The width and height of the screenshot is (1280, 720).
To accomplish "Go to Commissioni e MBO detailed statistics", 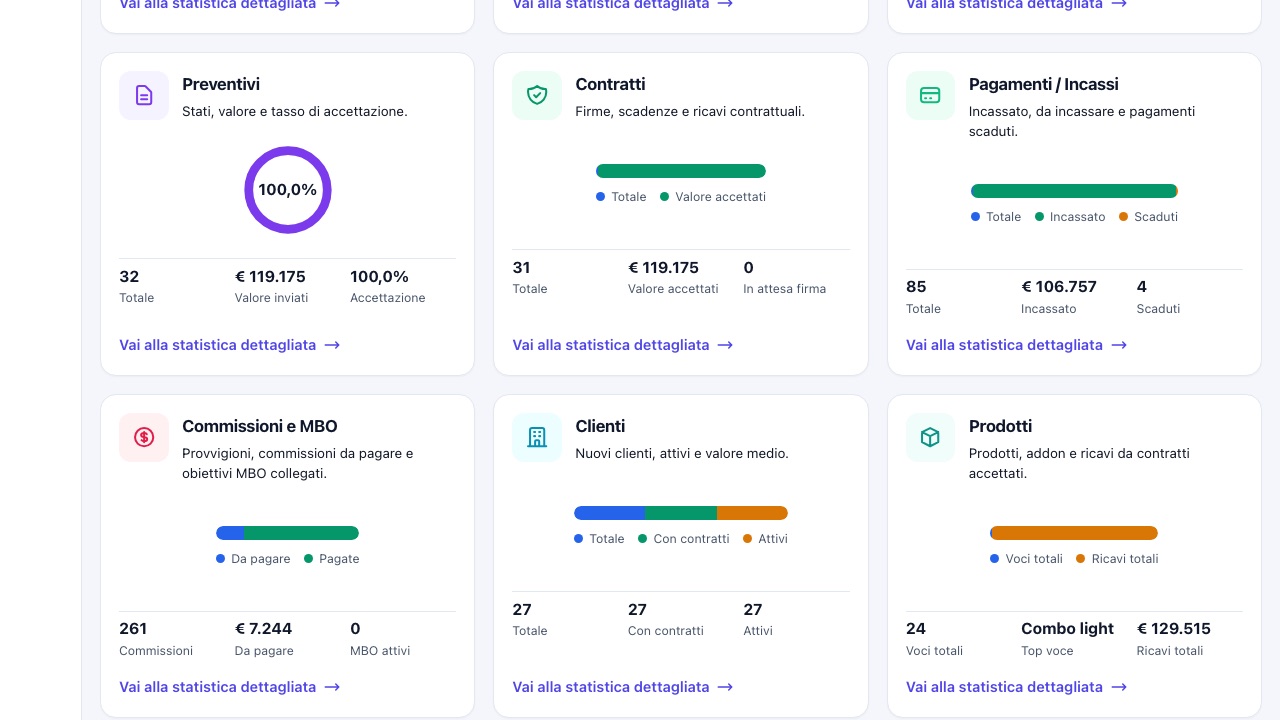I will tap(230, 687).
